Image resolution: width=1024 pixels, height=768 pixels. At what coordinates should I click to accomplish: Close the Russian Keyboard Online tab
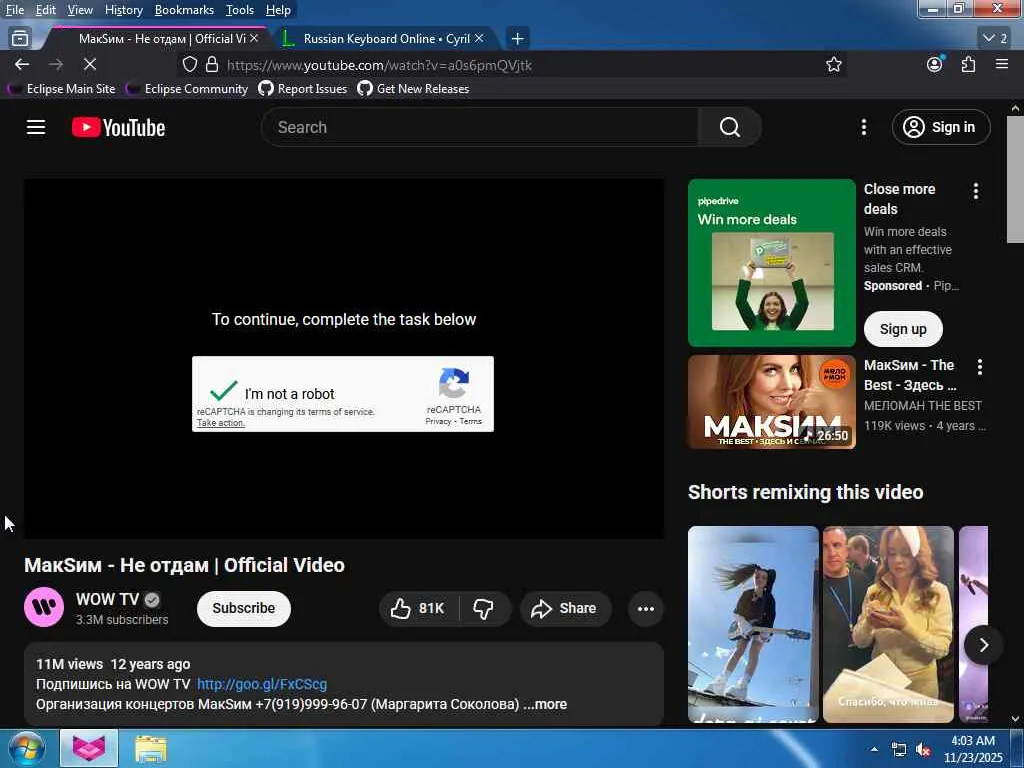(x=479, y=39)
